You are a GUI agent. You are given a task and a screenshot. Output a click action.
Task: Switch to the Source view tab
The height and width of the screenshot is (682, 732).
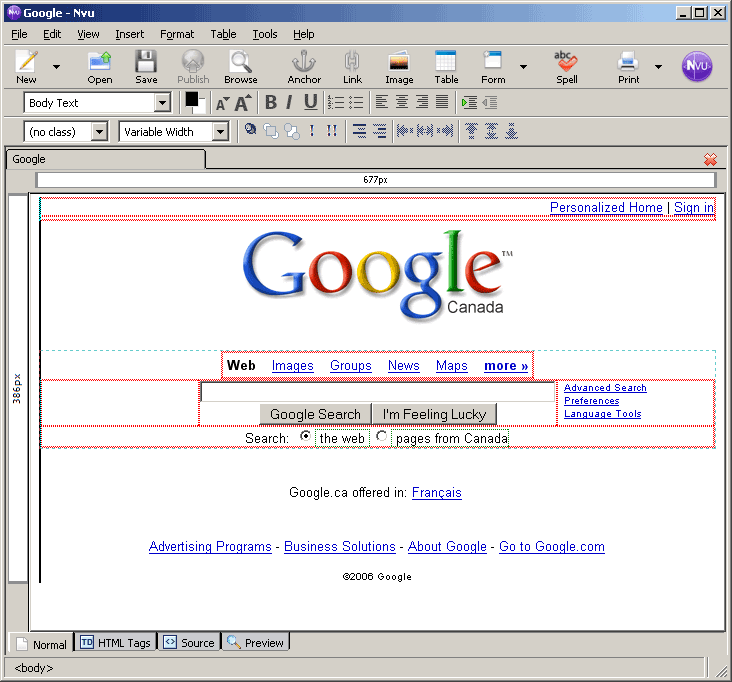[189, 643]
